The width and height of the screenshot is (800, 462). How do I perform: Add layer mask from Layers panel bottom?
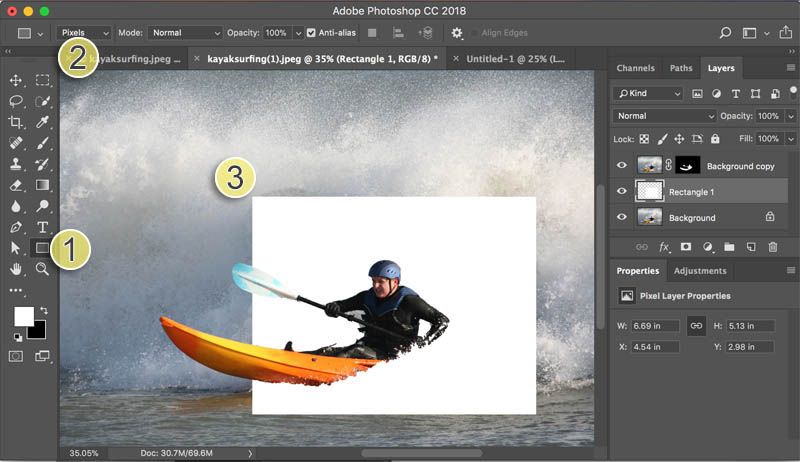coord(686,247)
